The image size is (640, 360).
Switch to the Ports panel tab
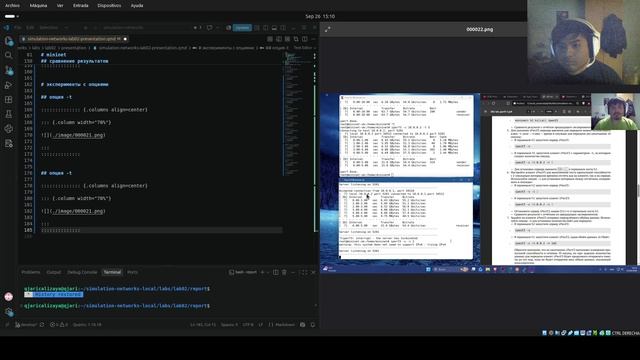click(132, 272)
